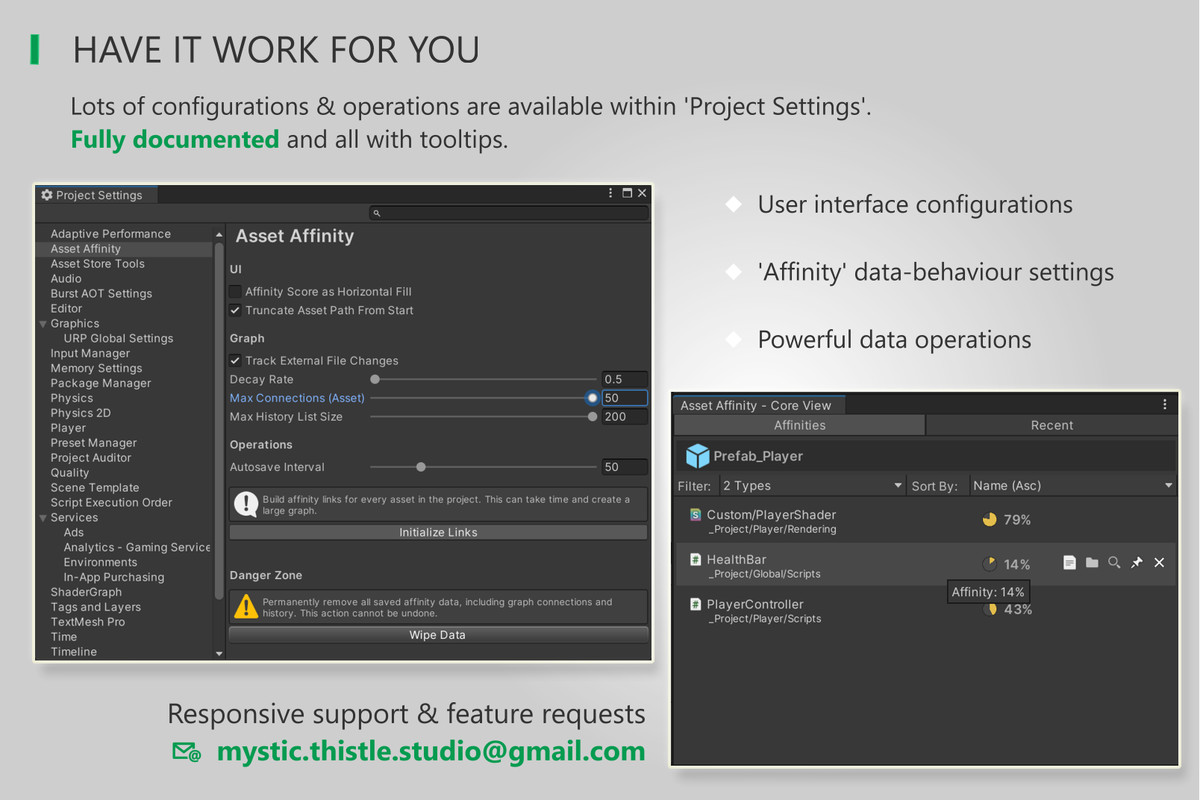Open the Filter 2 Types dropdown

(811, 486)
